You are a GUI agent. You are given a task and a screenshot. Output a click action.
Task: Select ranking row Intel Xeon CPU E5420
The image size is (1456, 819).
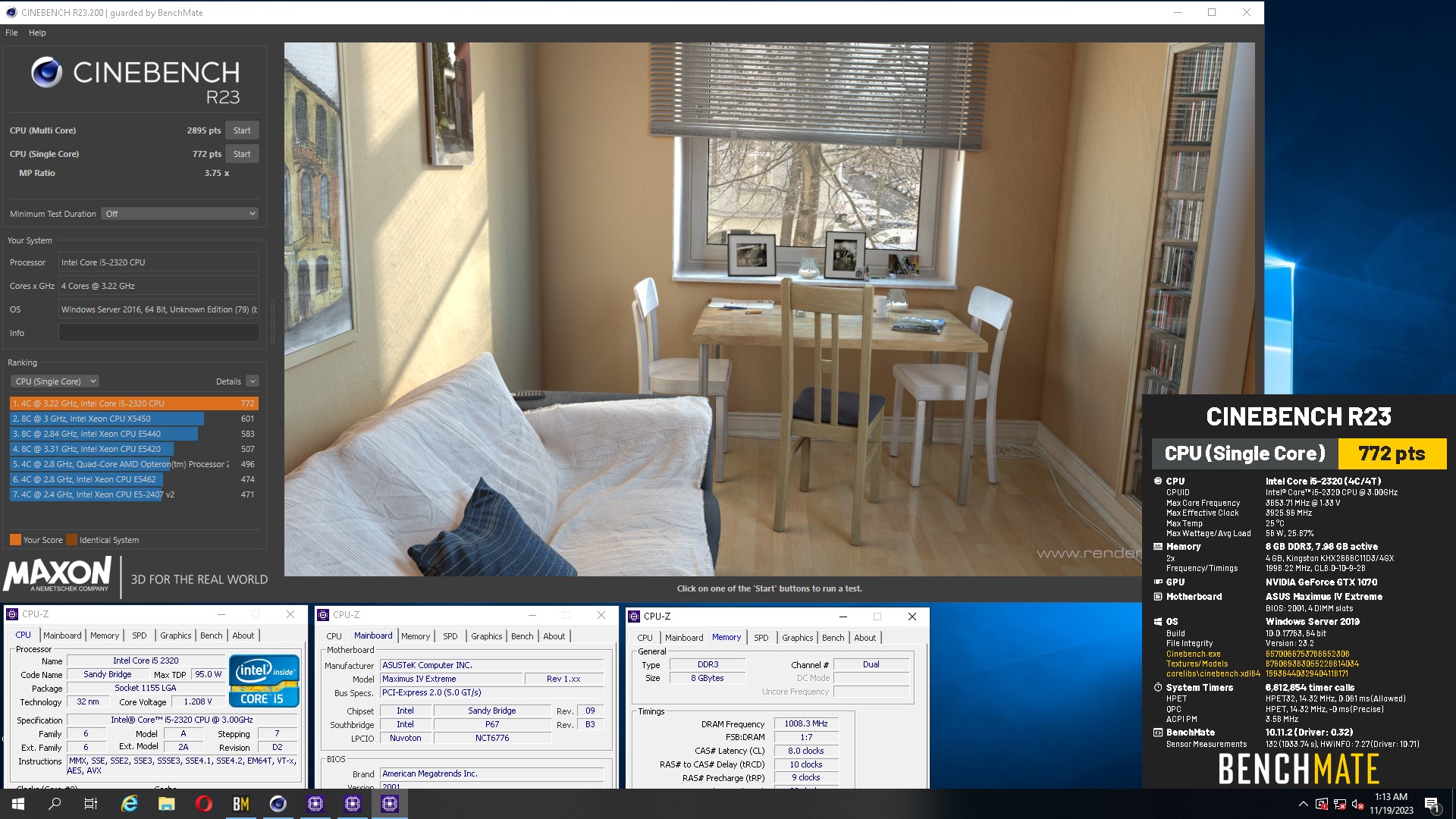(134, 449)
